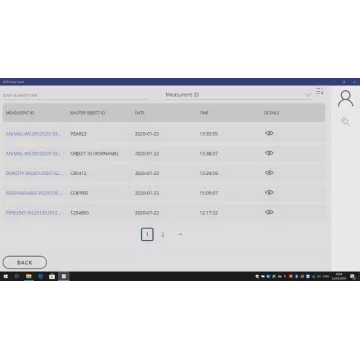
Task: Sort by MASTER OBJECT ID column header
Action: tap(88, 113)
